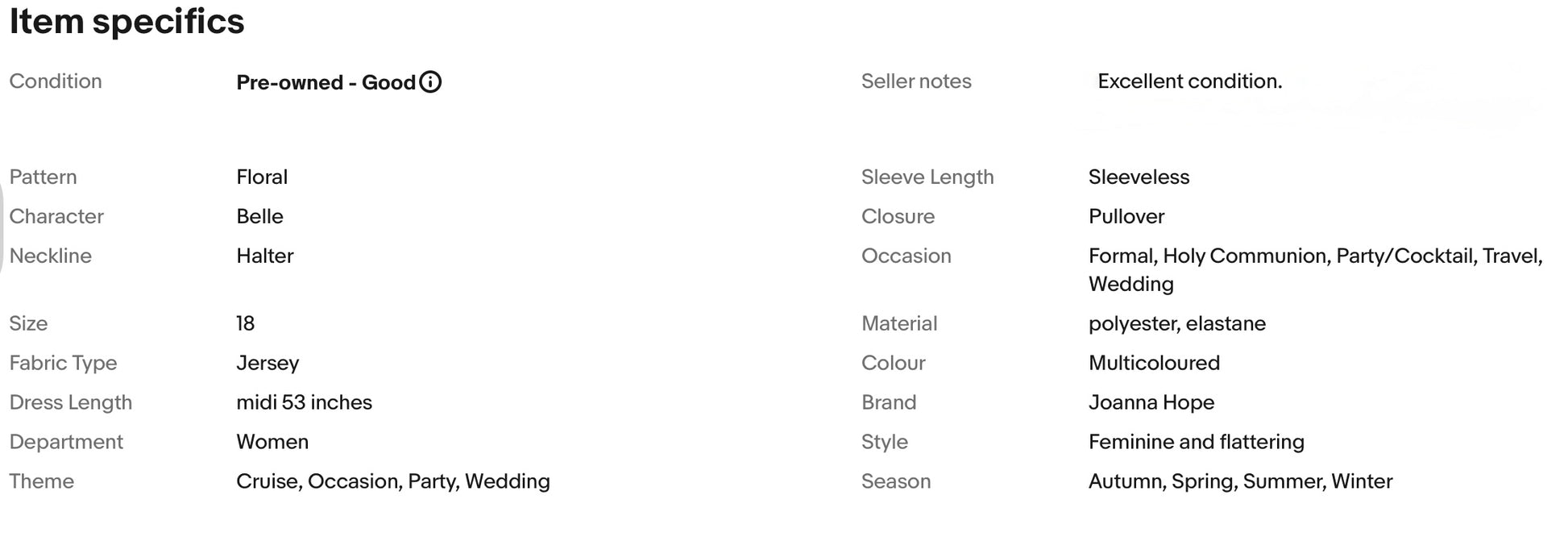Click the size 18 value
This screenshot has height=541, width=1568.
coord(245,323)
